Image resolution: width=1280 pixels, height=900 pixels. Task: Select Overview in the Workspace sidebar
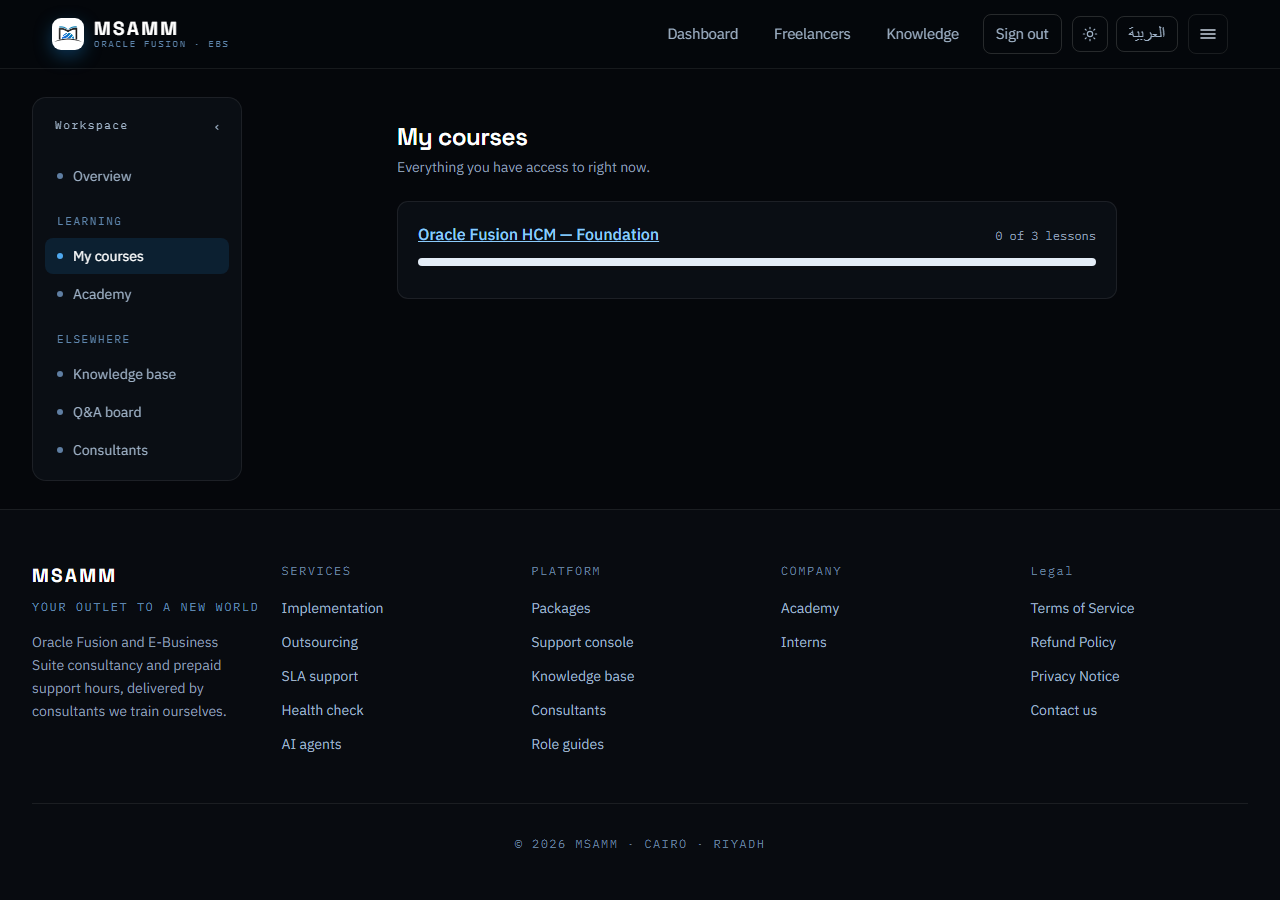pyautogui.click(x=137, y=176)
